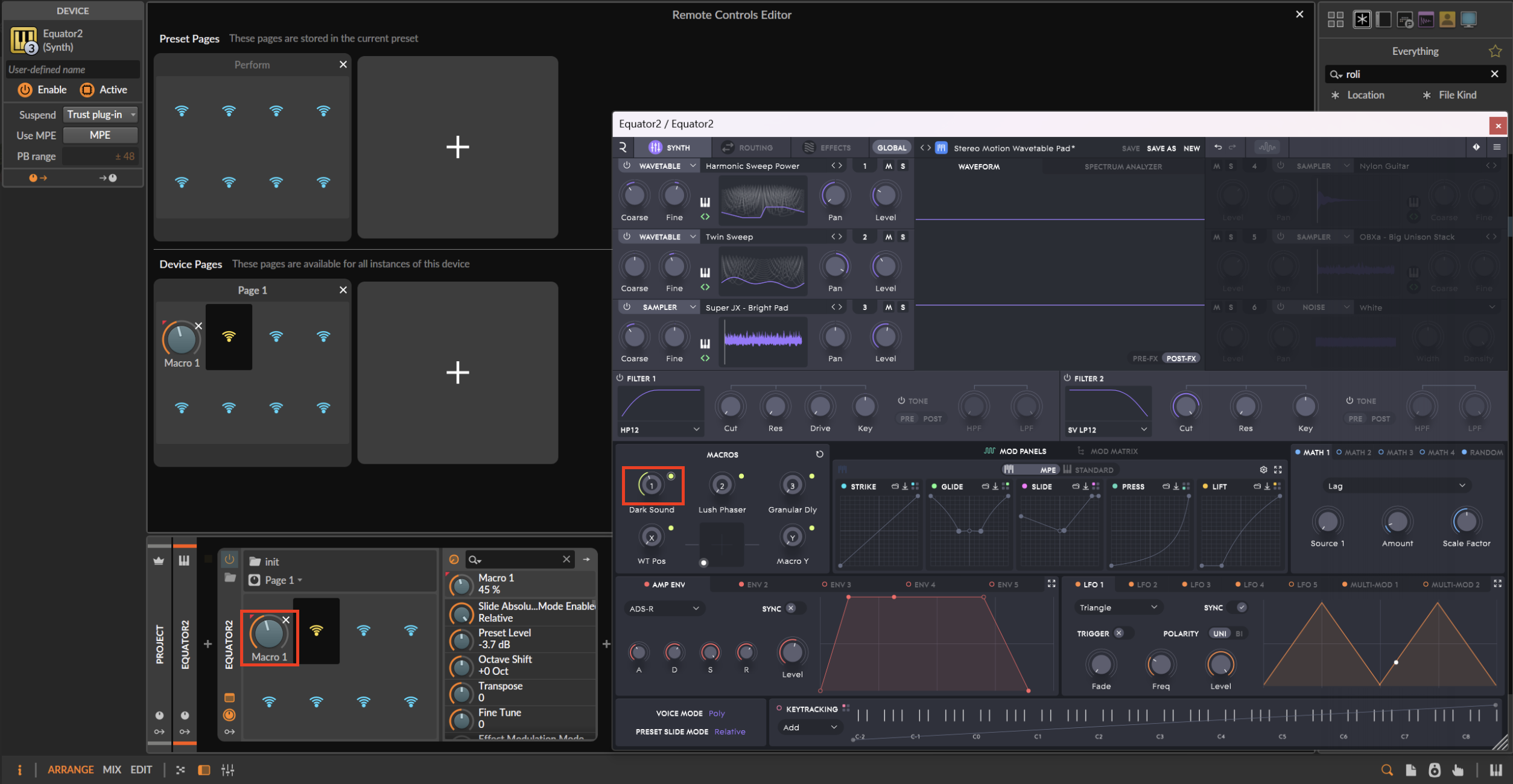Expand the amp envelope display fullscreen icon

[1051, 583]
